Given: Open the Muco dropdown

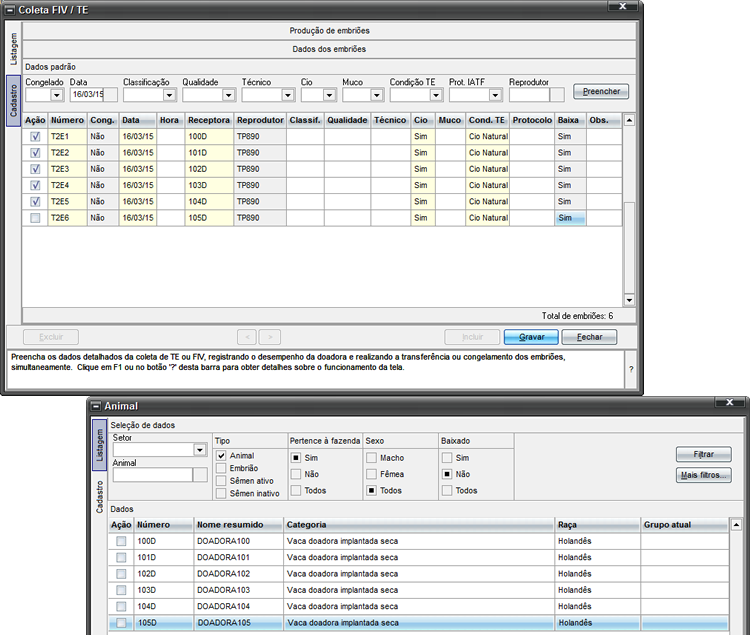Looking at the screenshot, I should 377,95.
